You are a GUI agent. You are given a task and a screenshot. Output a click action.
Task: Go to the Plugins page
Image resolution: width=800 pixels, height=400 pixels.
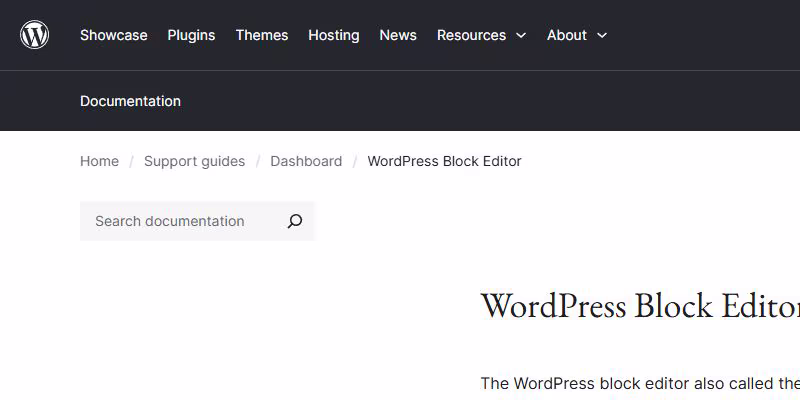191,35
